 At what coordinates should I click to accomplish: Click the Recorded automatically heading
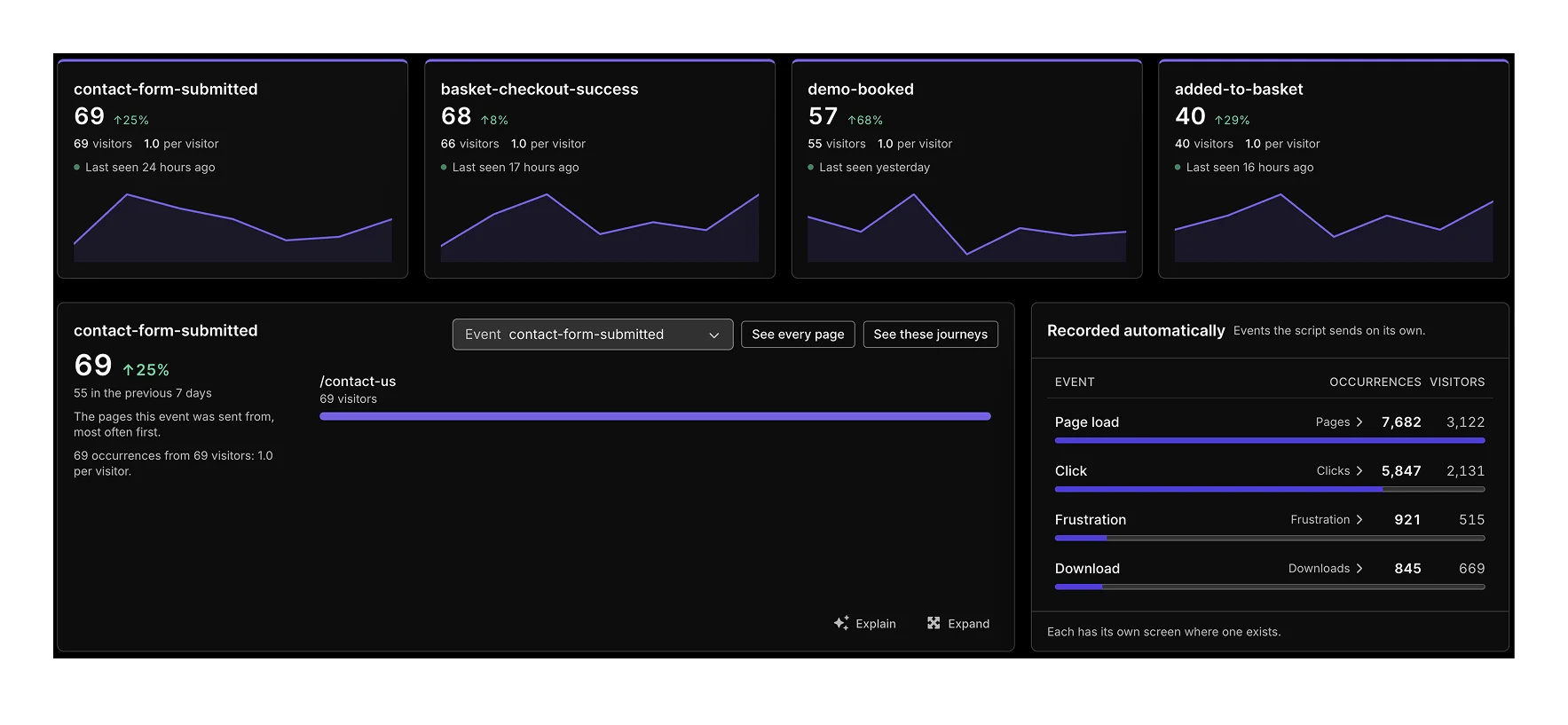point(1136,331)
